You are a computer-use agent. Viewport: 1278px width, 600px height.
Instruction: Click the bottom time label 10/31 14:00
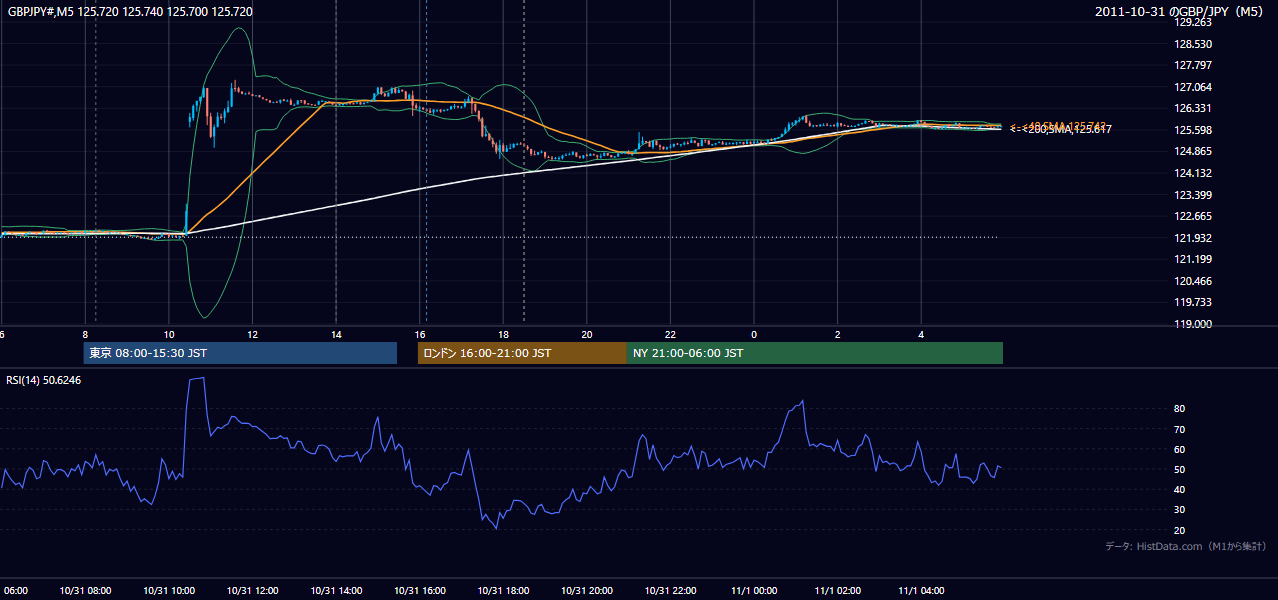(x=336, y=591)
